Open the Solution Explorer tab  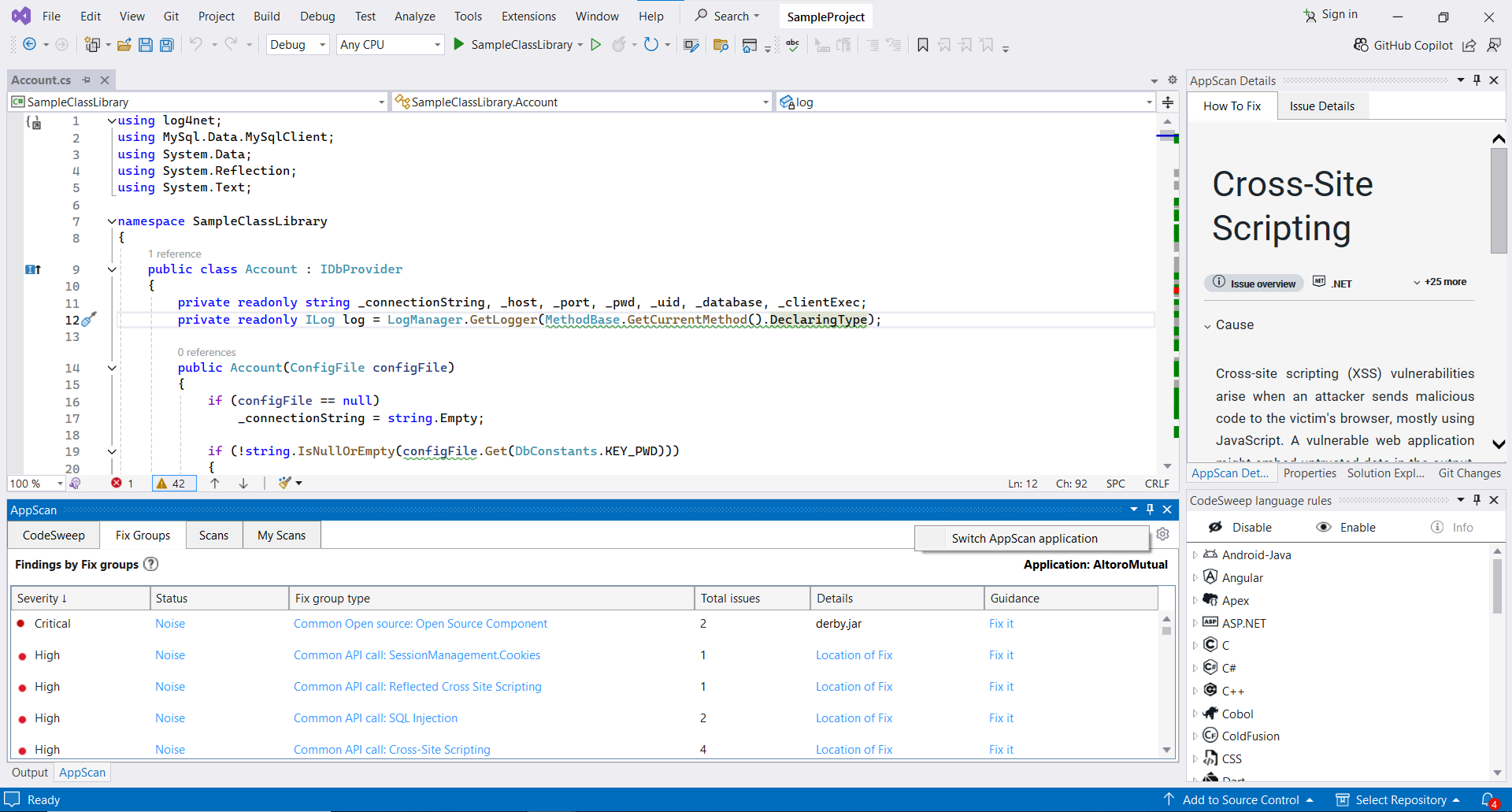tap(1386, 473)
